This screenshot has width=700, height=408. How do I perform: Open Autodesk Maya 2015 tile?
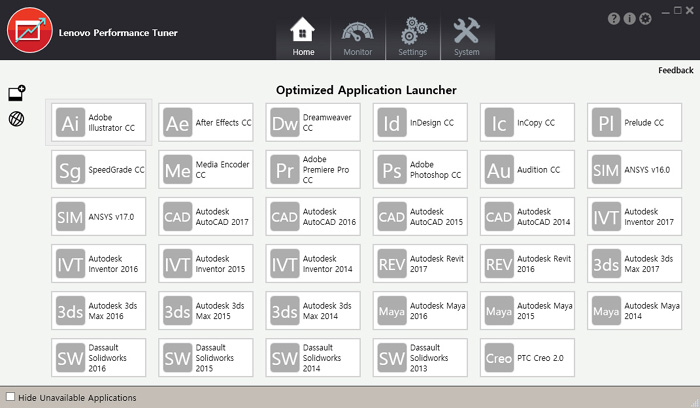click(x=527, y=311)
